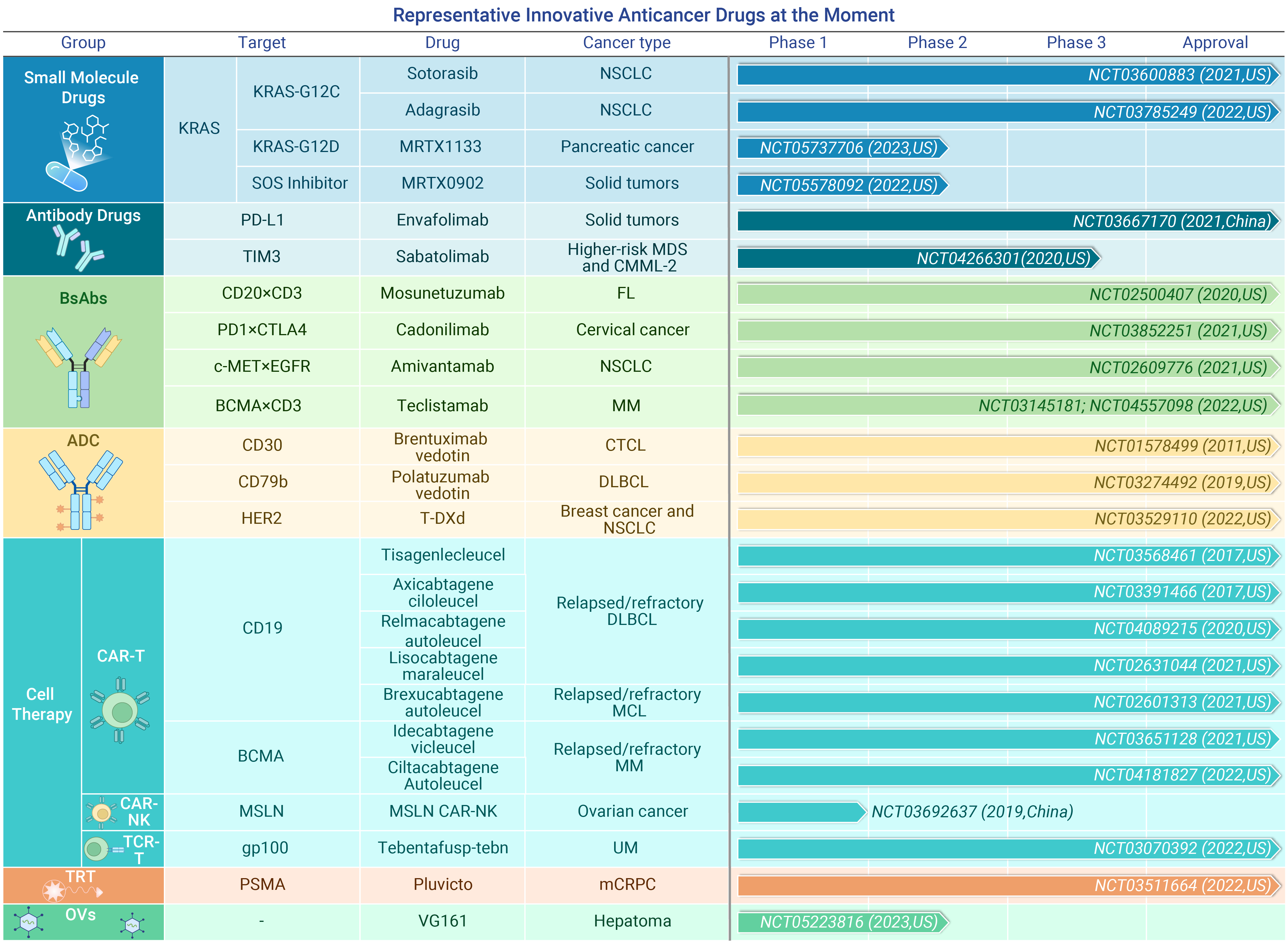Click the NCT03692637 China trial label
1288x945 pixels.
(x=972, y=812)
